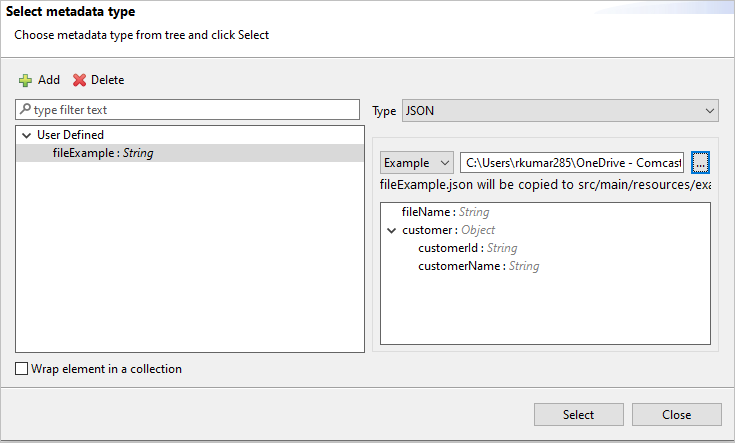Collapse the customer Object node
This screenshot has width=735, height=443.
pyautogui.click(x=392, y=230)
